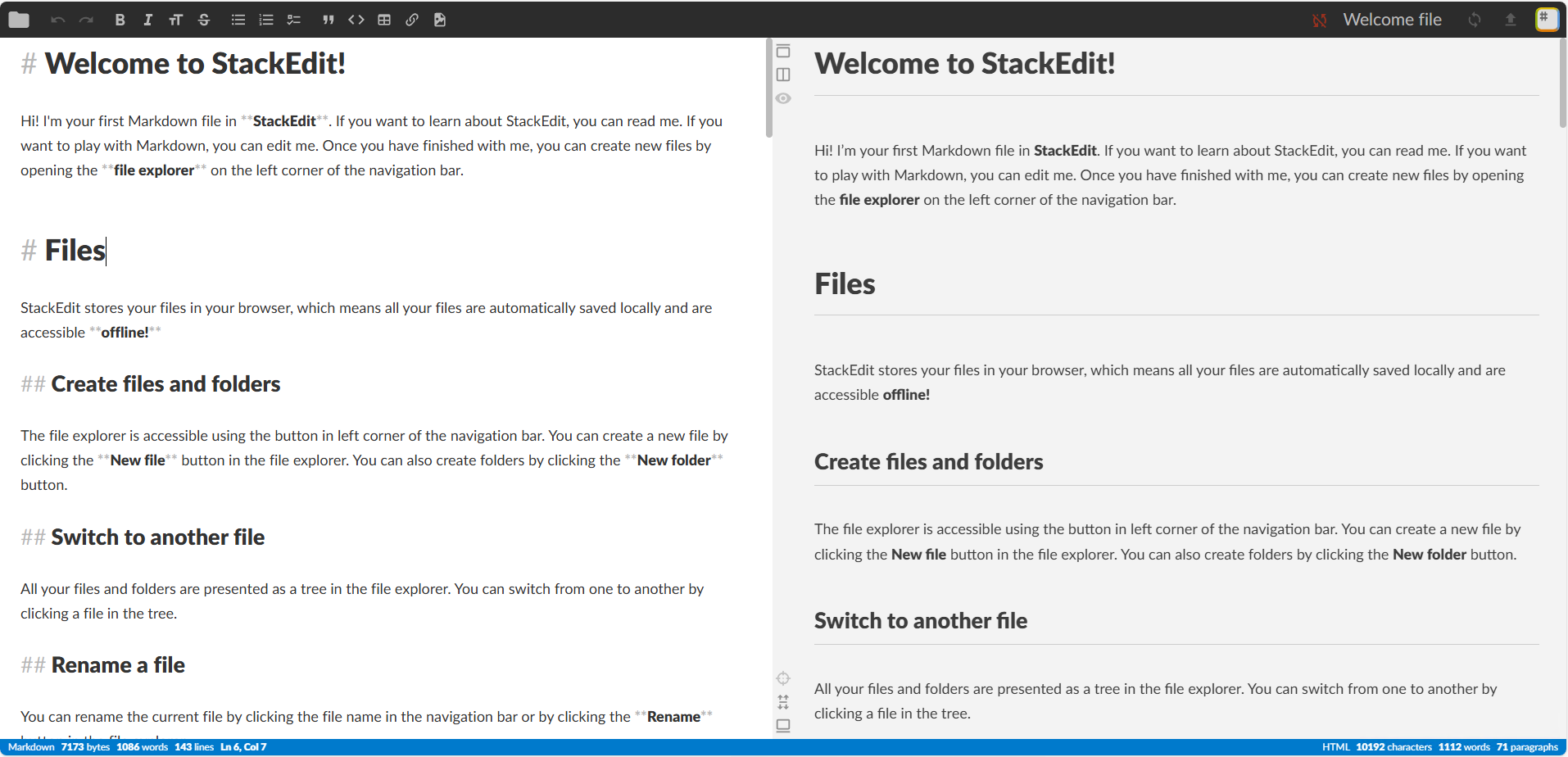Click bold '**New file**' text in editor
This screenshot has width=1568, height=757.
click(138, 460)
